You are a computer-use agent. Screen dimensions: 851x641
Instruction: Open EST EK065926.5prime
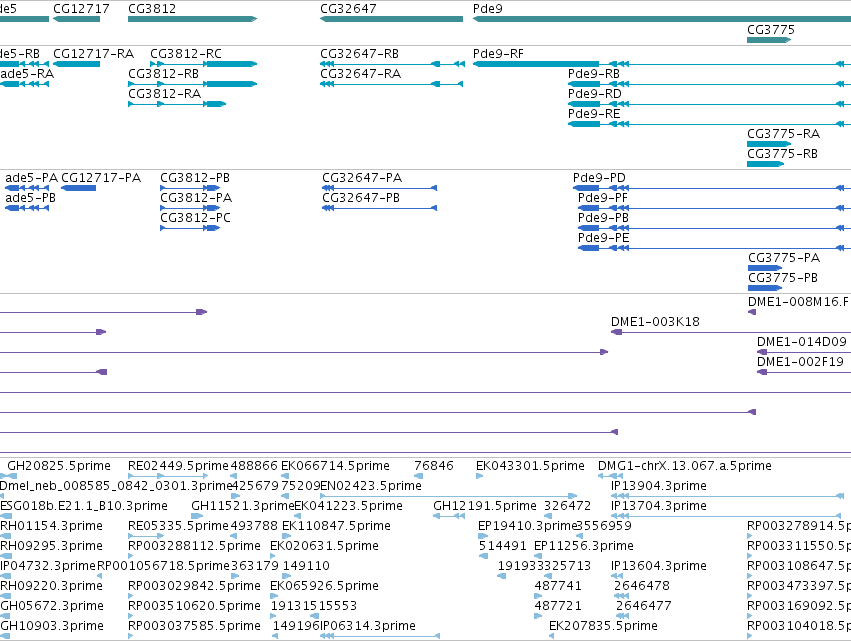324,586
